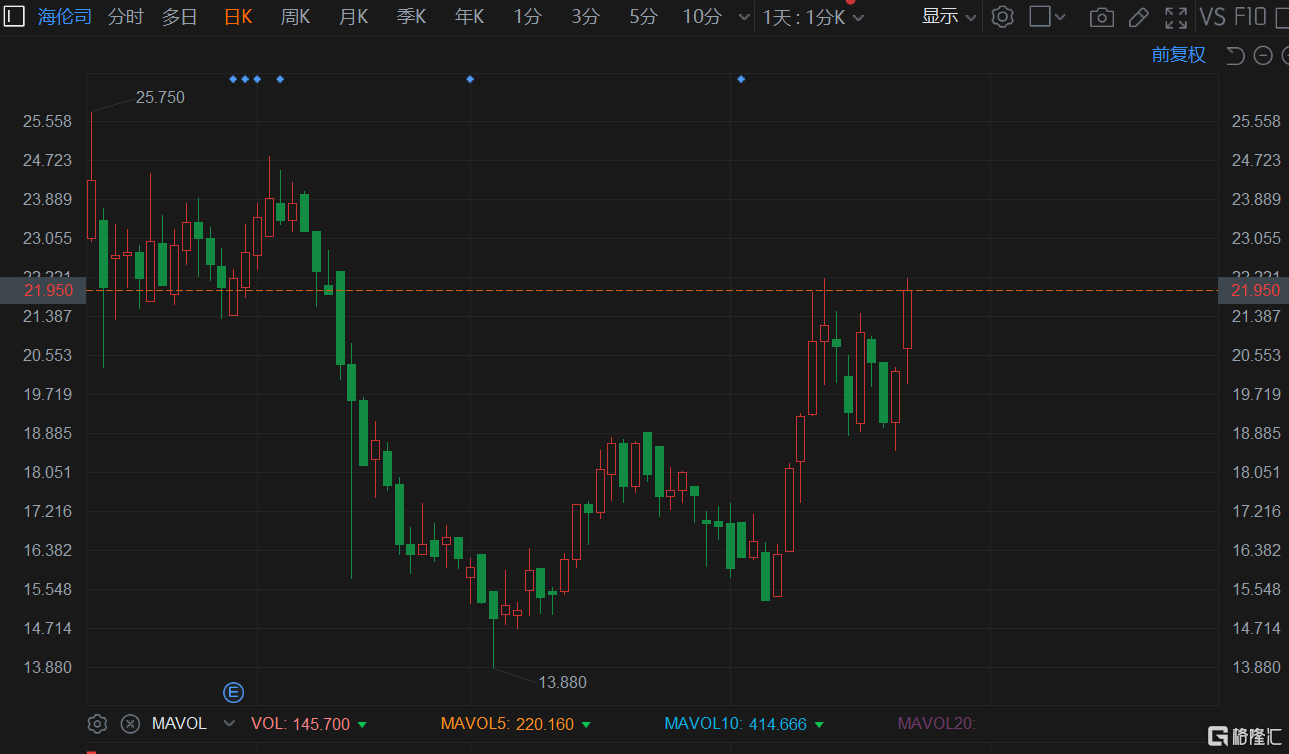Open MAVOL indicator settings gear

[x=97, y=724]
